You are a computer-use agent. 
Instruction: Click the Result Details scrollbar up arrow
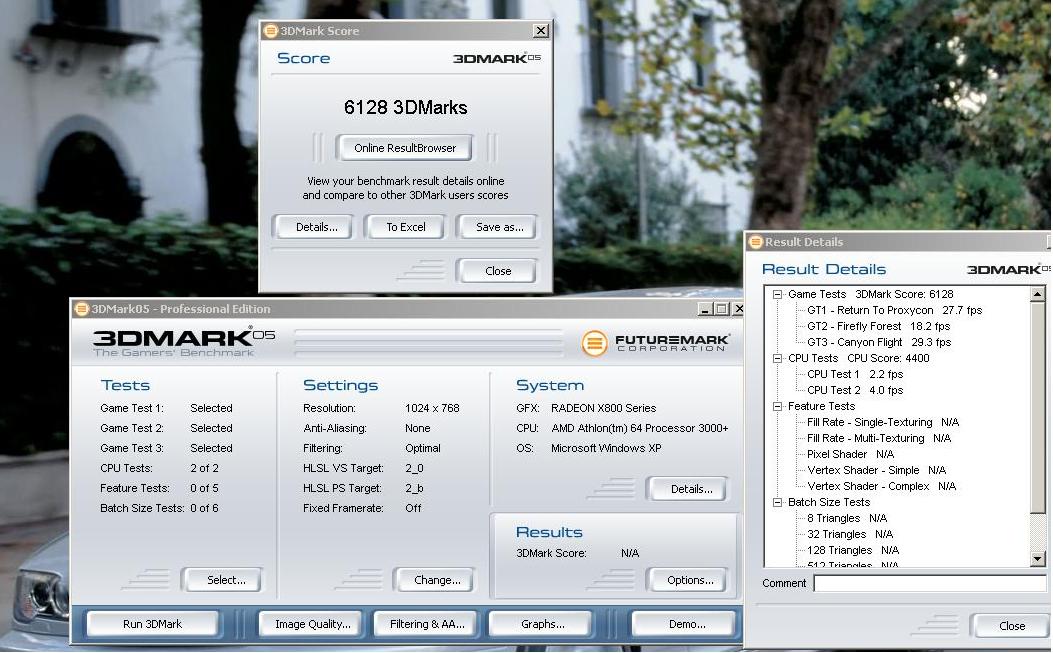(x=1038, y=294)
